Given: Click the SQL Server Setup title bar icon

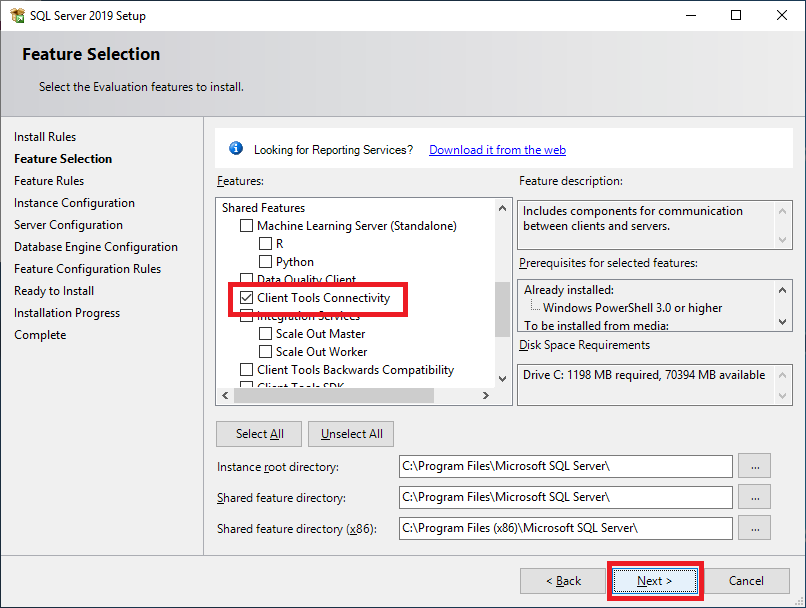Looking at the screenshot, I should pyautogui.click(x=17, y=15).
